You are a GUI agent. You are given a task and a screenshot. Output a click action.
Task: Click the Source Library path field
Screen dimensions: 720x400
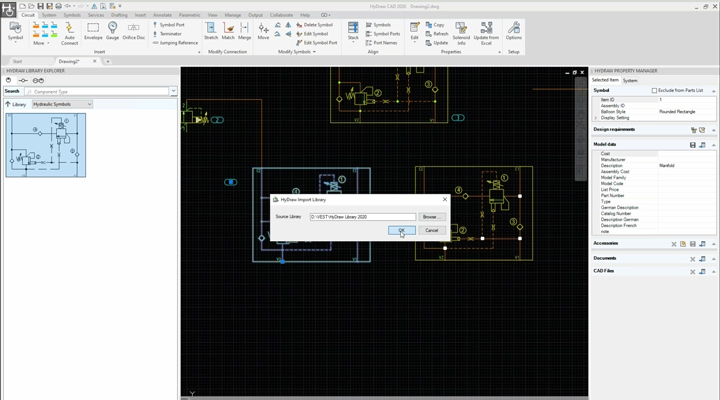tap(361, 216)
